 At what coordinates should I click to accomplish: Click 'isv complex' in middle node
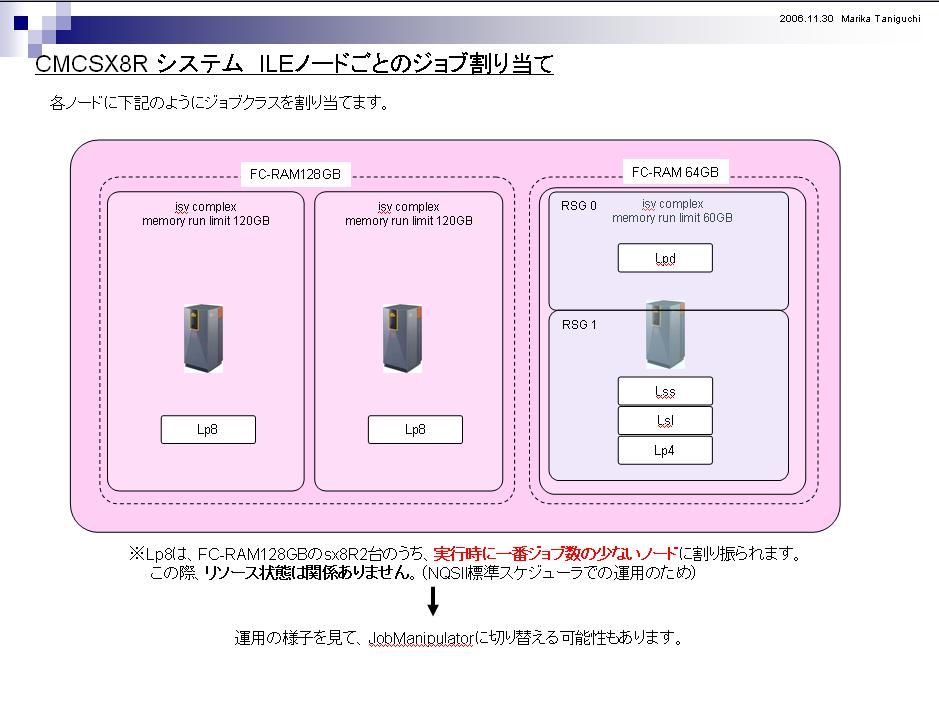click(x=408, y=207)
